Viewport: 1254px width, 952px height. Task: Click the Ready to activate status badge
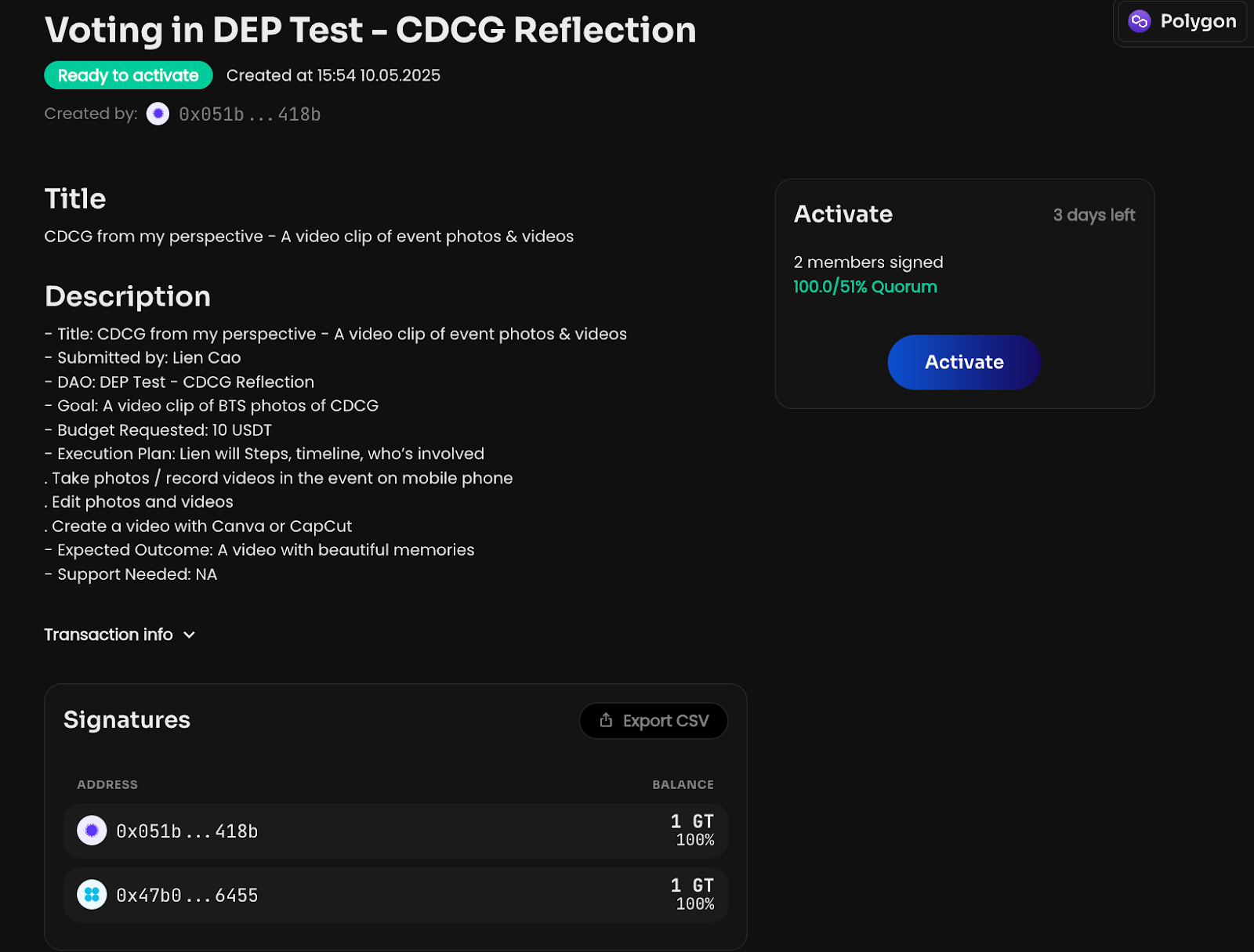click(128, 75)
